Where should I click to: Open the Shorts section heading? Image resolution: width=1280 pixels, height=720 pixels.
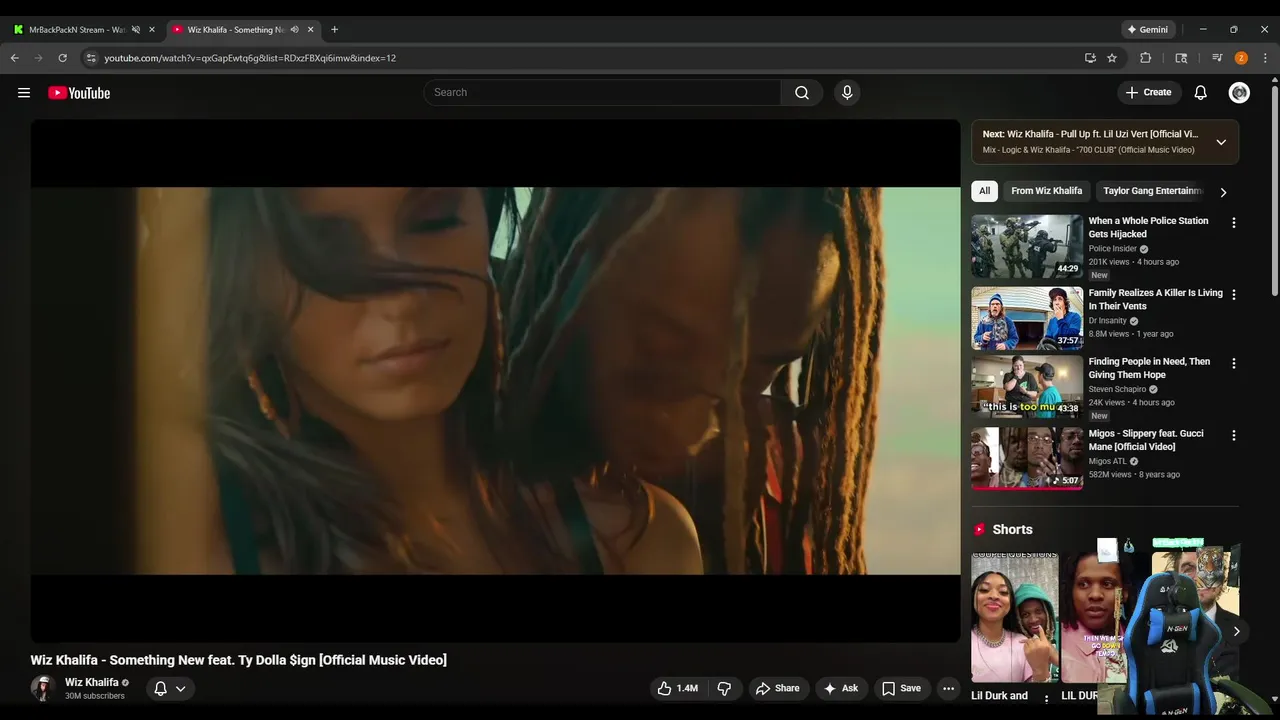pos(1012,530)
